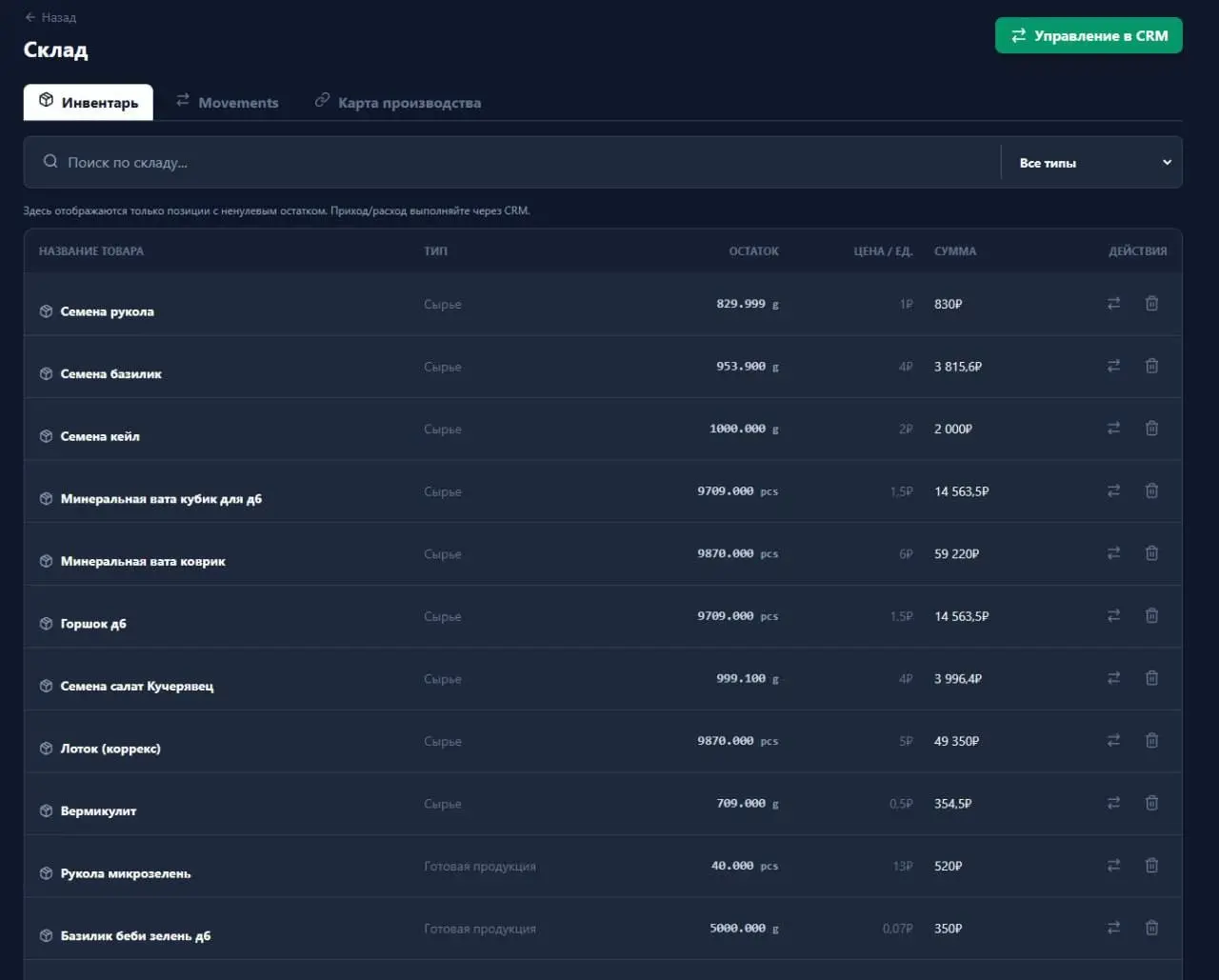The width and height of the screenshot is (1219, 980).
Task: Select Минеральная вата кубик для д6 name
Action: tap(161, 499)
